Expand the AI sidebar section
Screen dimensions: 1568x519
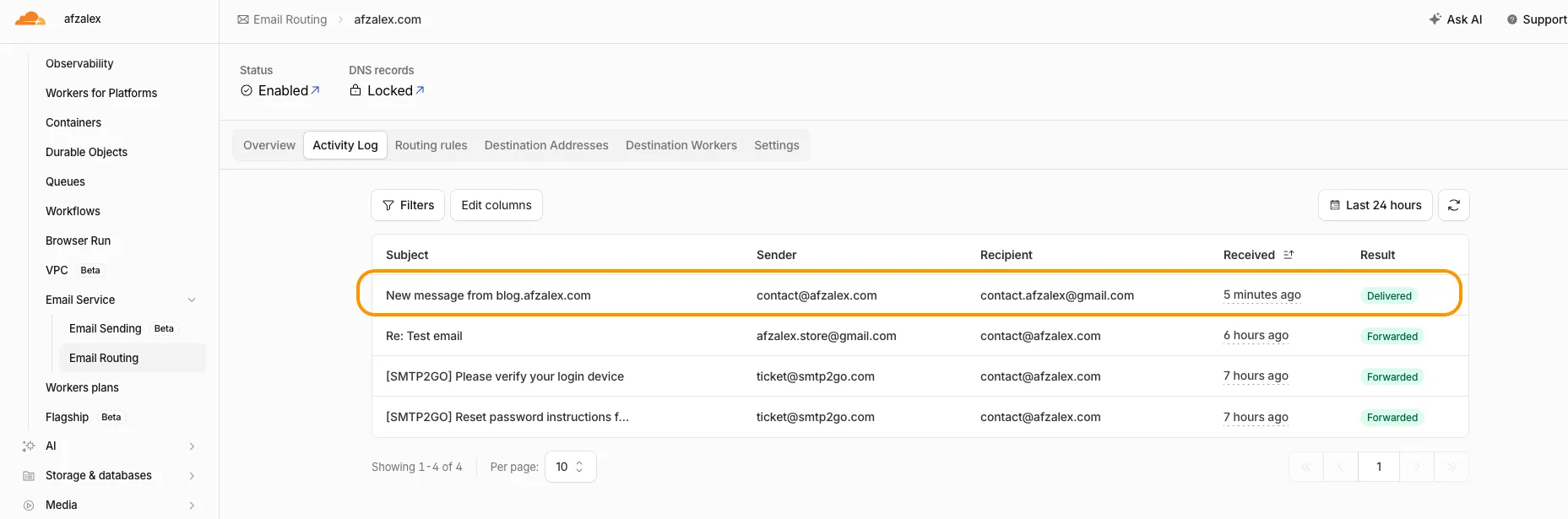pos(192,446)
